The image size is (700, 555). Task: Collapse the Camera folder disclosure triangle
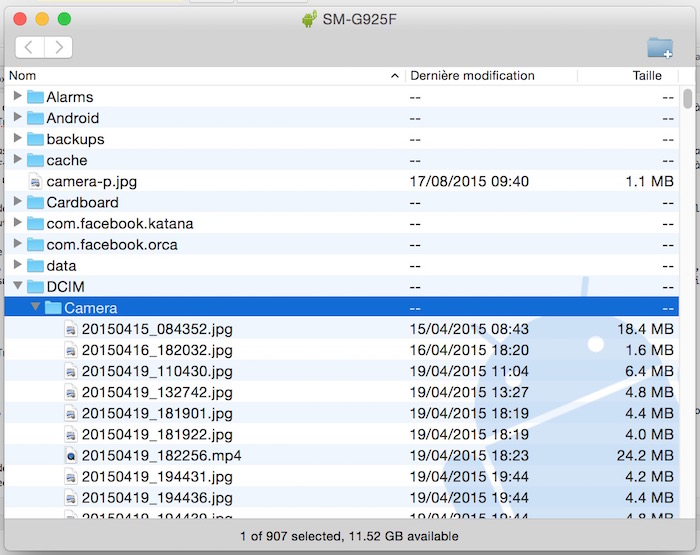pos(36,308)
